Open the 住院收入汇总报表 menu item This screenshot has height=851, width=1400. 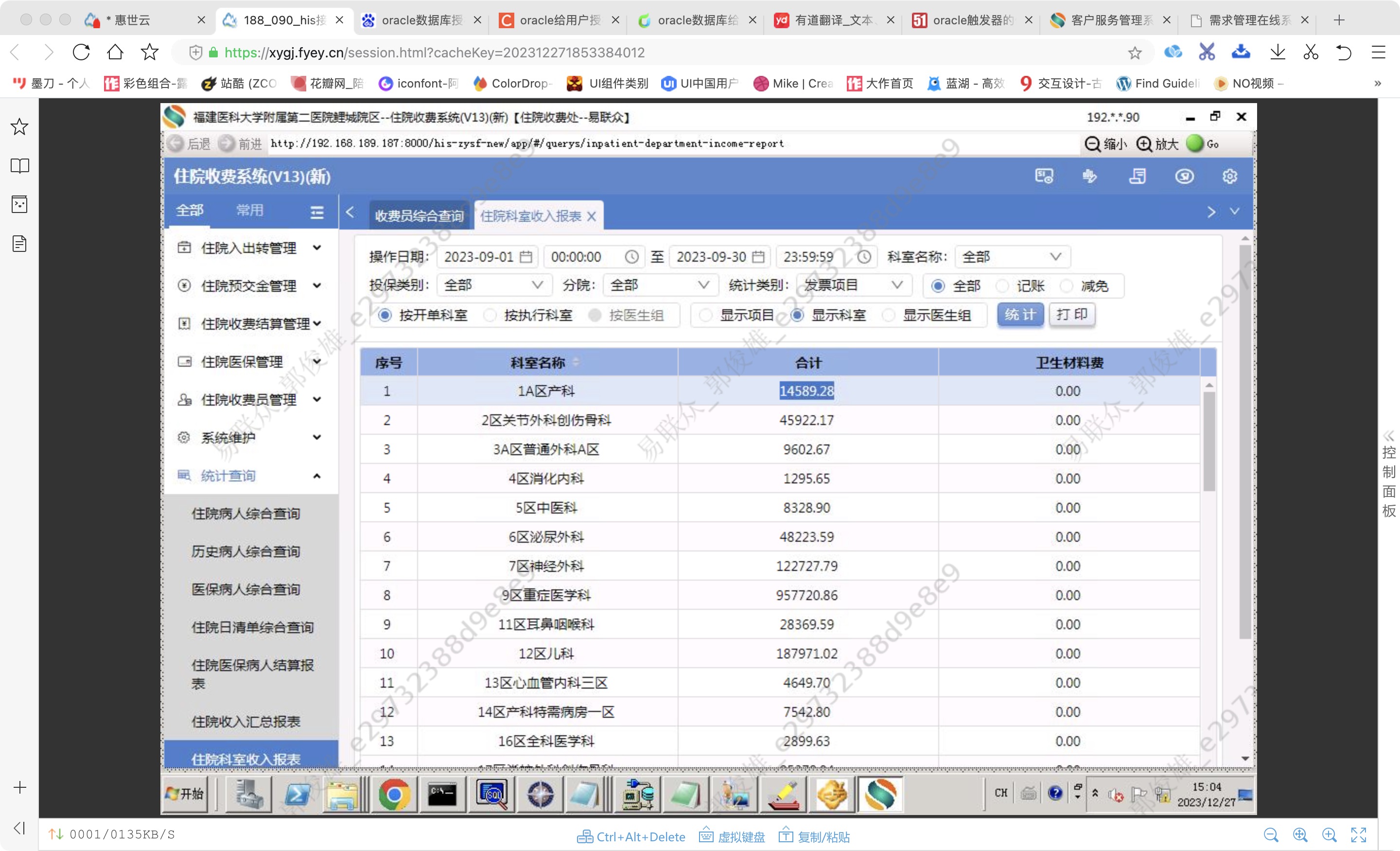point(245,721)
